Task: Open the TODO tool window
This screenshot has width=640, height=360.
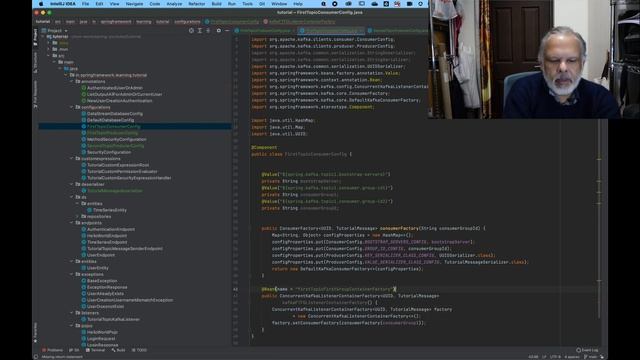Action: point(140,350)
